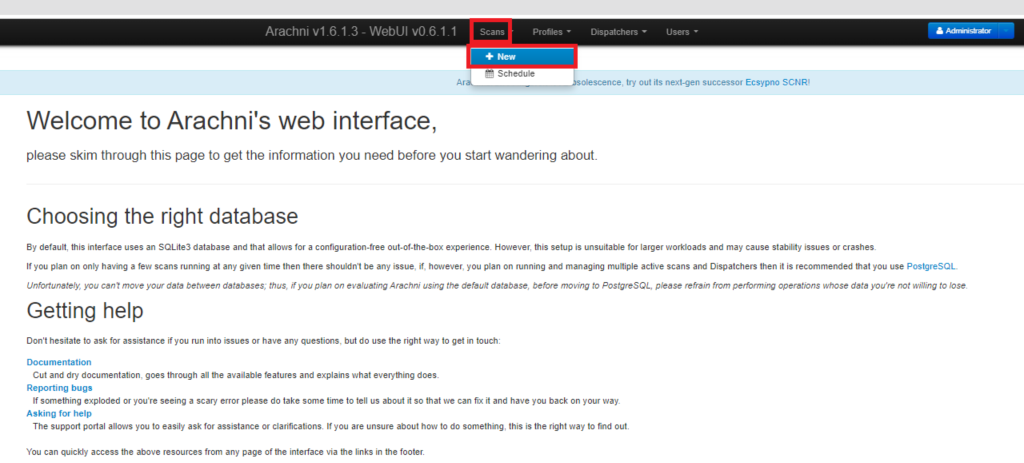Open the Dispatchers dropdown menu

tap(618, 32)
